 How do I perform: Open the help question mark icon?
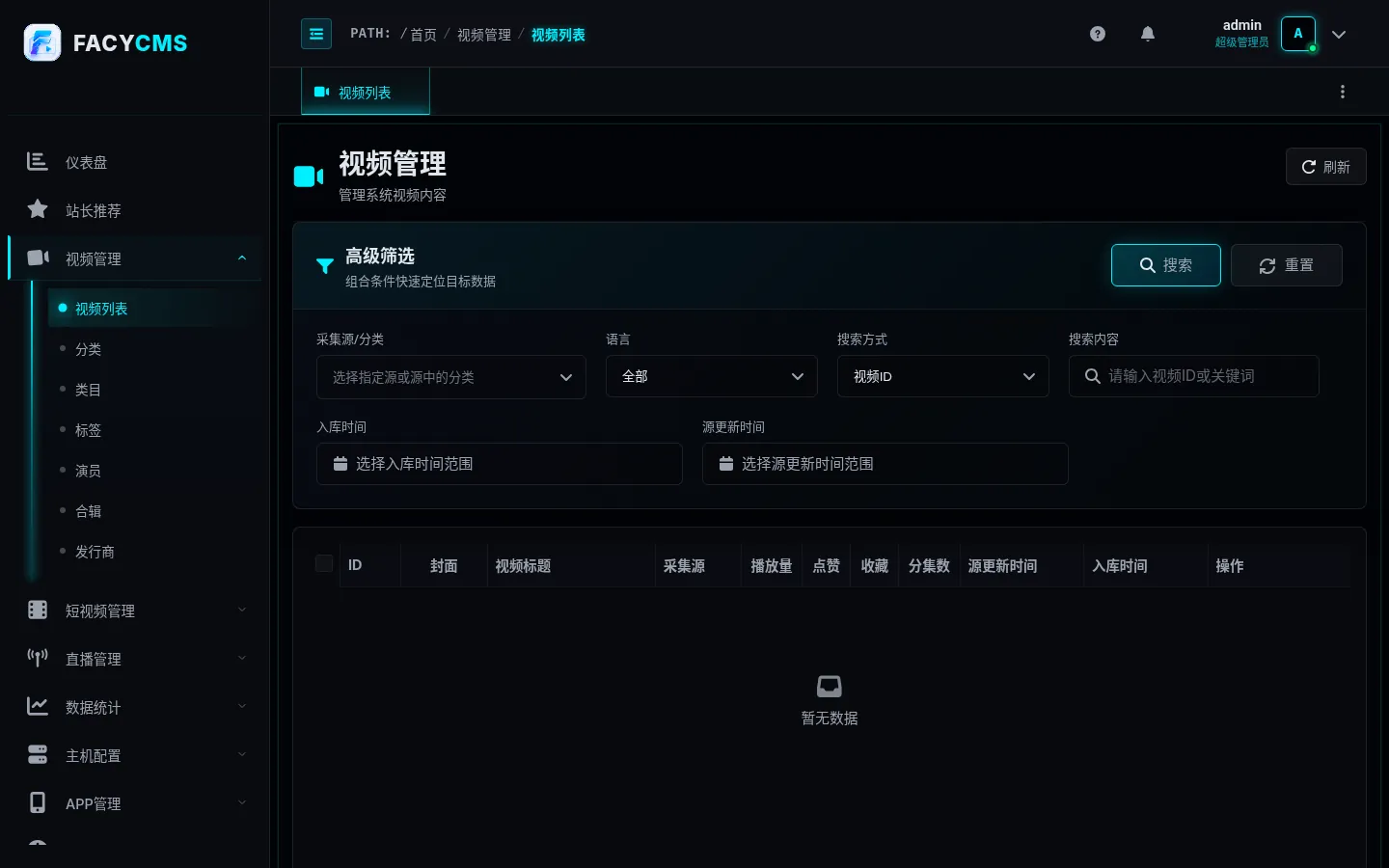(x=1098, y=34)
